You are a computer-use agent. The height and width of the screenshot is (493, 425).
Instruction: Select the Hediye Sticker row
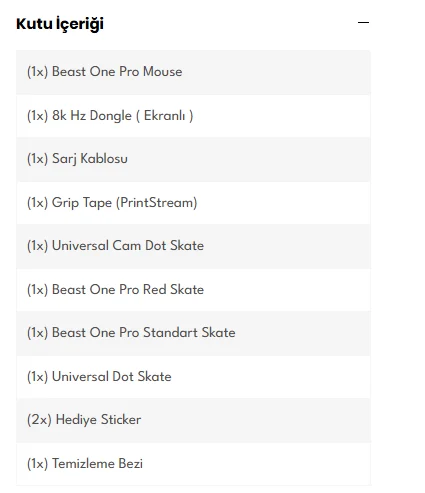click(x=193, y=420)
